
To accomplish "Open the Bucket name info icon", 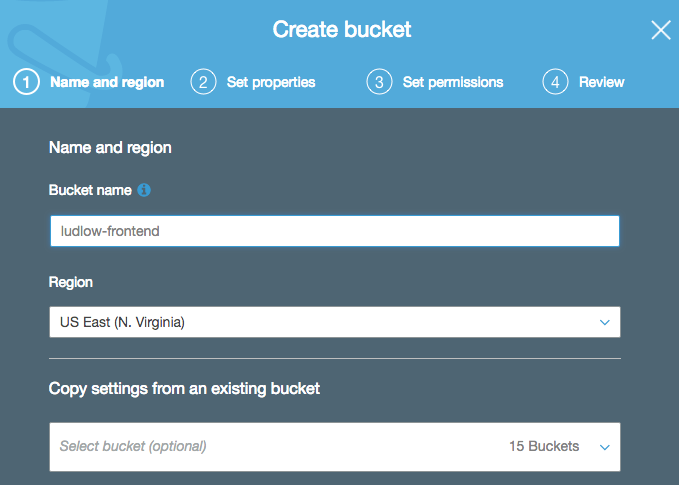I will coord(144,189).
